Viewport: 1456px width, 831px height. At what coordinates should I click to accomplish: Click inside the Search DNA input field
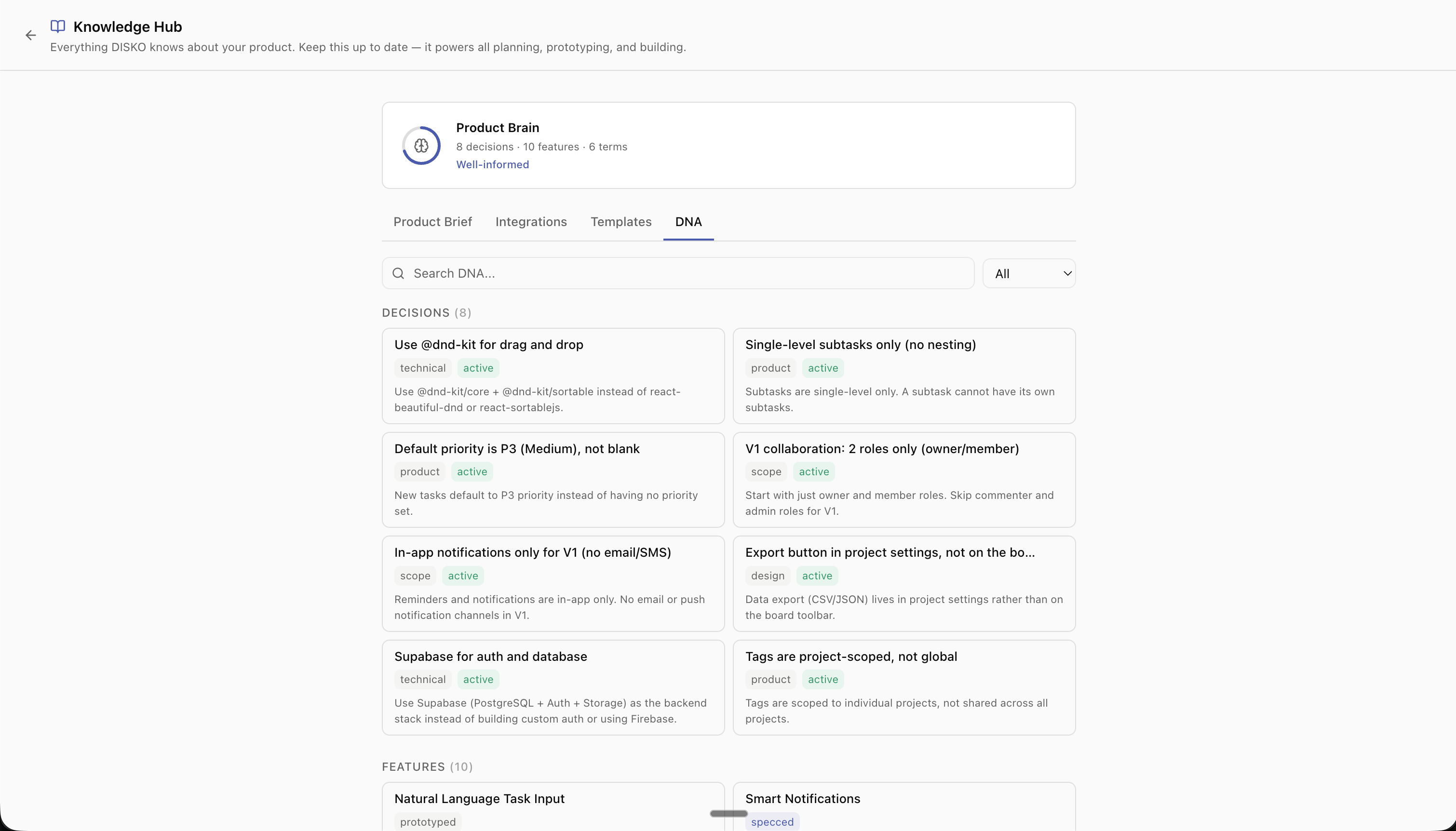tap(628, 273)
